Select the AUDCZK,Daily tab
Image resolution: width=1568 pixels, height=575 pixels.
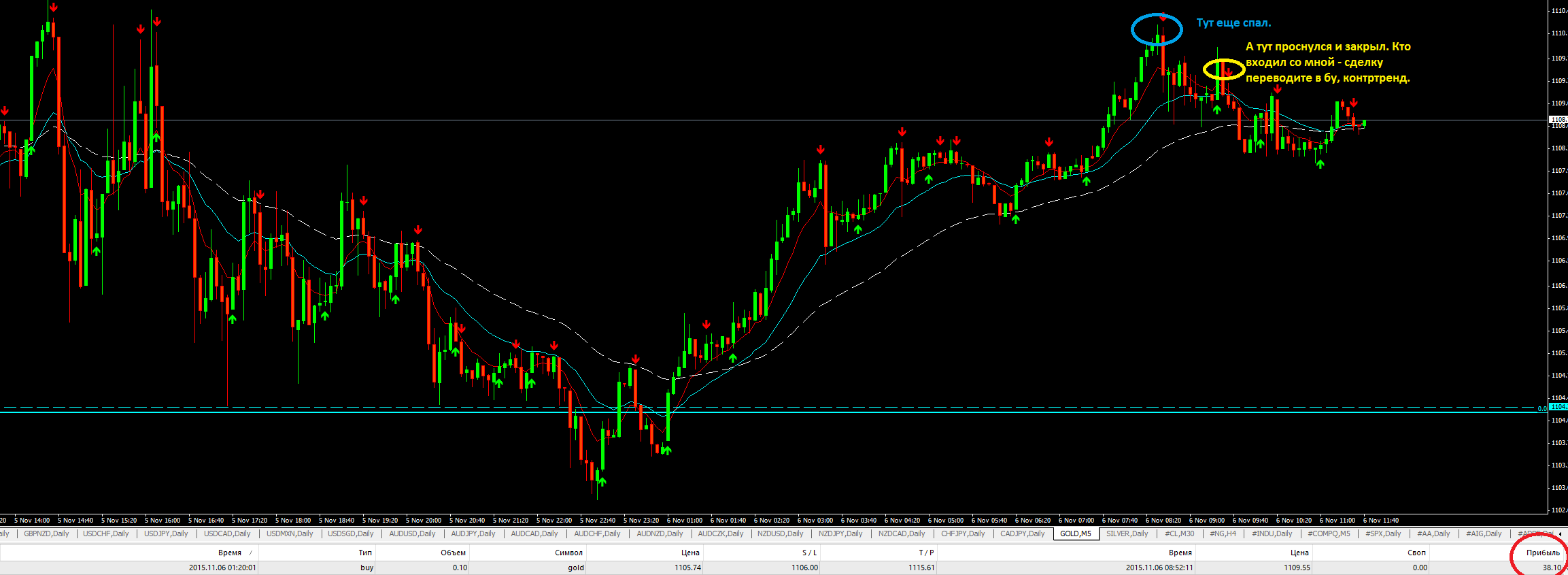click(x=721, y=534)
